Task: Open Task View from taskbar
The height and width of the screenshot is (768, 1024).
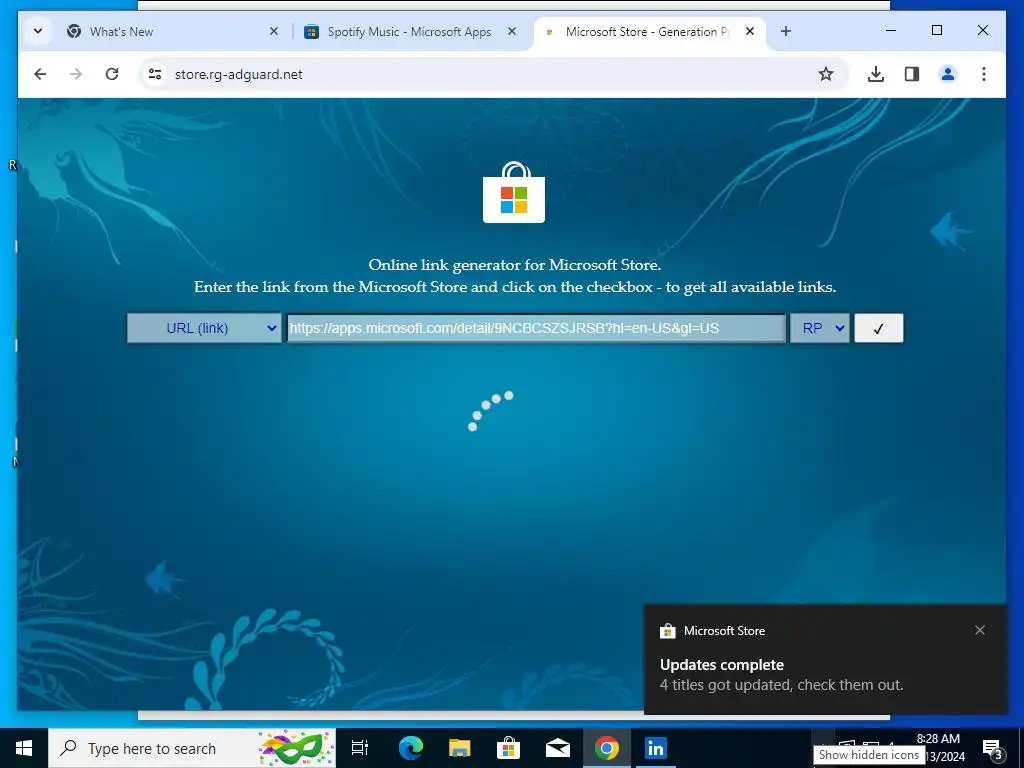Action: point(360,748)
